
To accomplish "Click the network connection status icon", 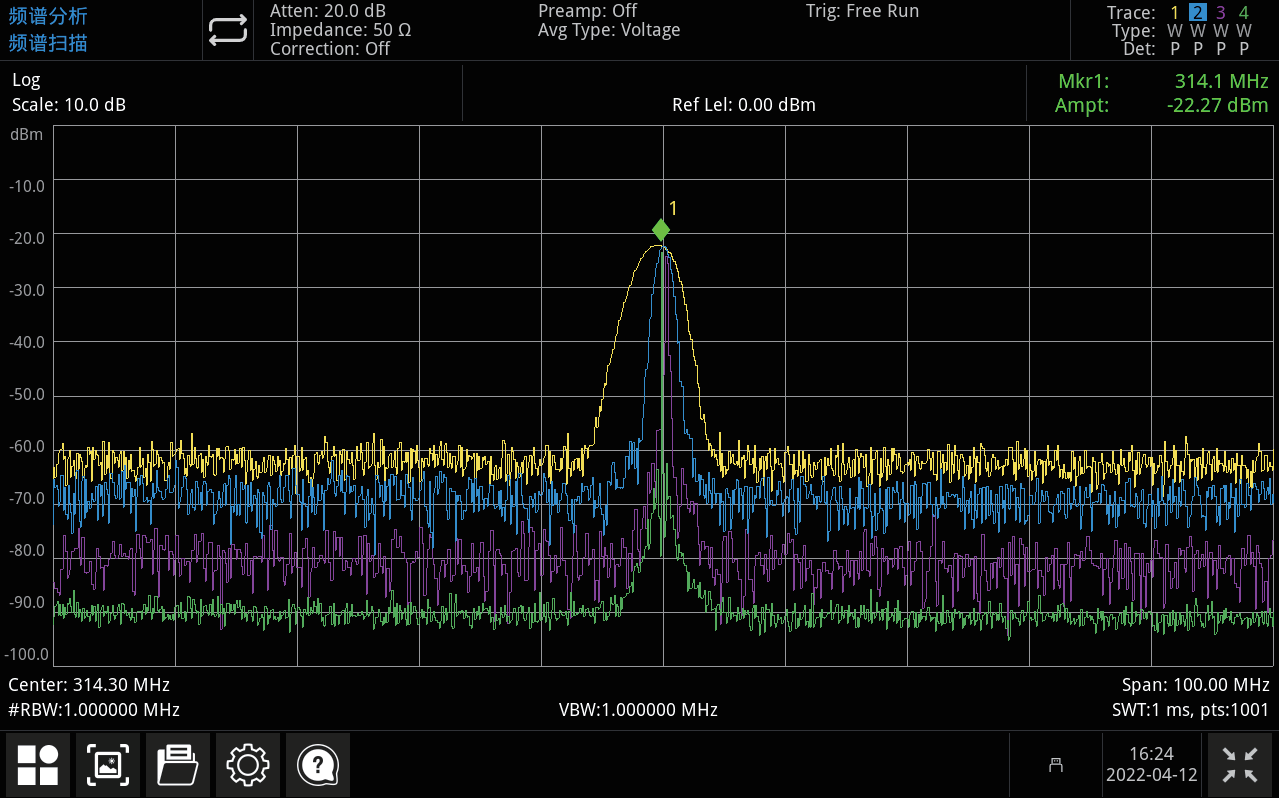I will pos(1055,765).
